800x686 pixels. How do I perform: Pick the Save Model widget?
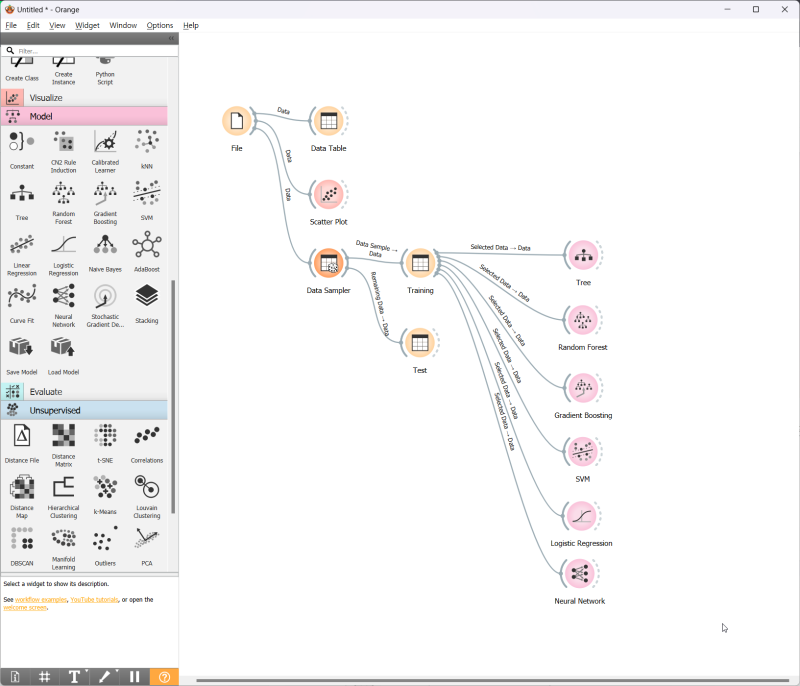point(22,355)
